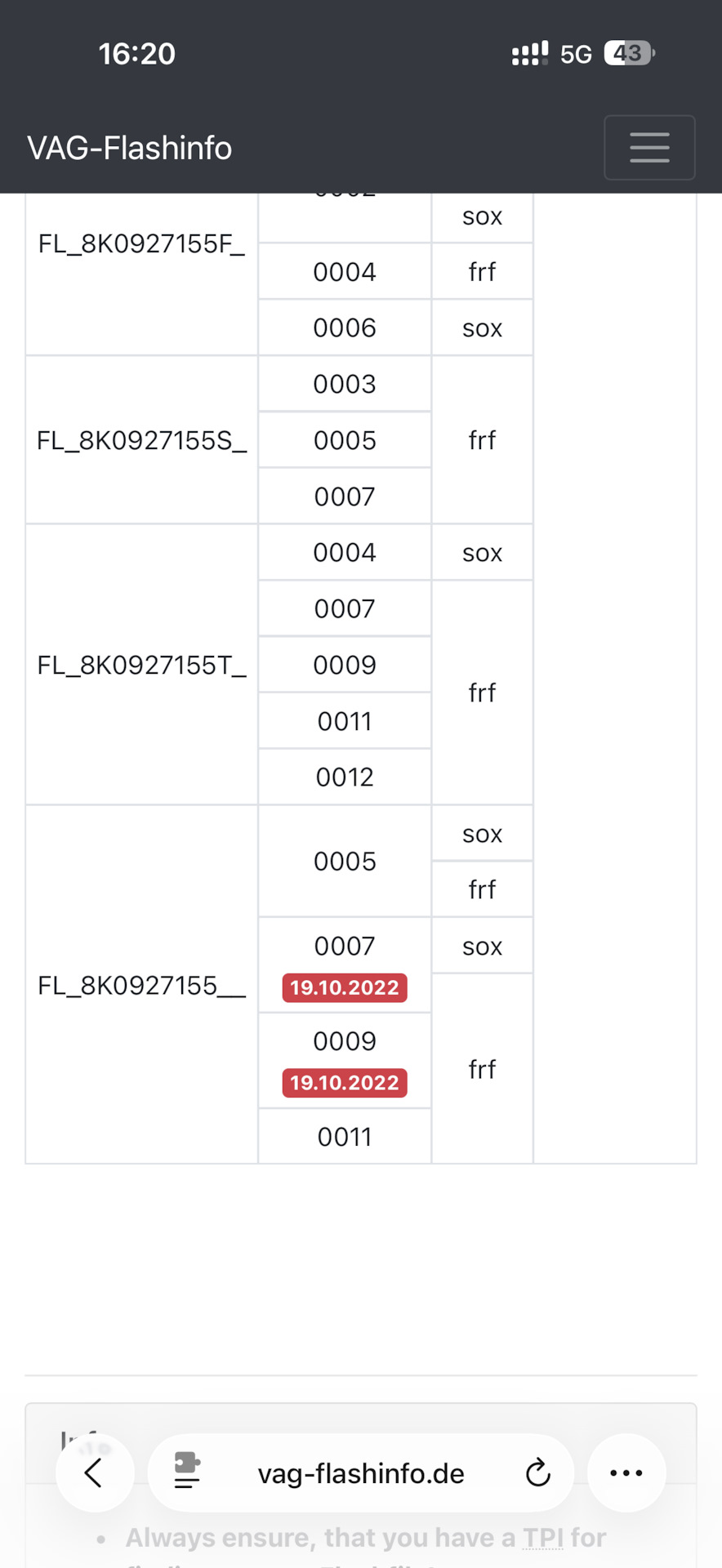Tap the battery indicator in status bar
The image size is (722, 1568).
tap(628, 54)
